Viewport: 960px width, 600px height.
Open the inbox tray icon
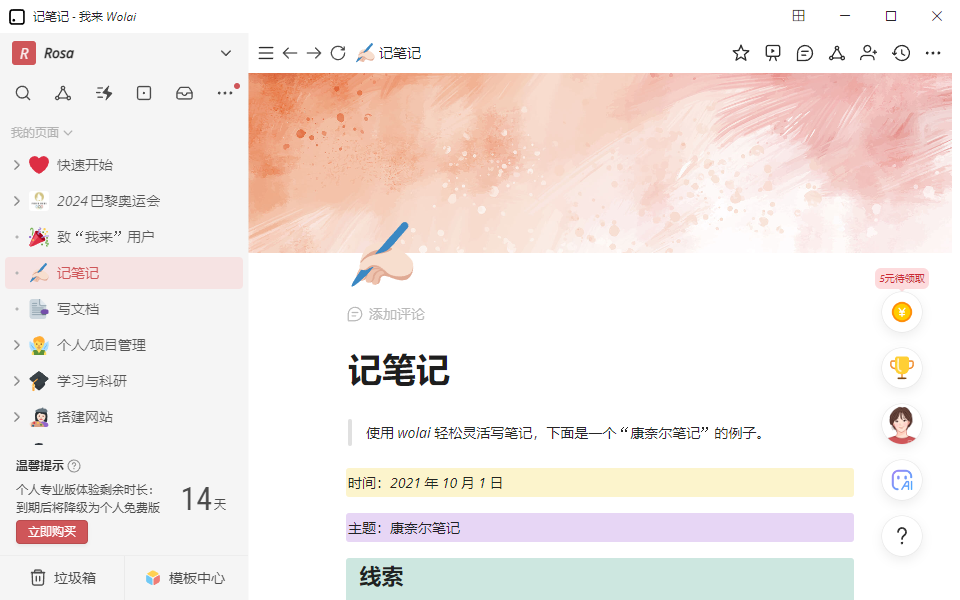pos(184,93)
